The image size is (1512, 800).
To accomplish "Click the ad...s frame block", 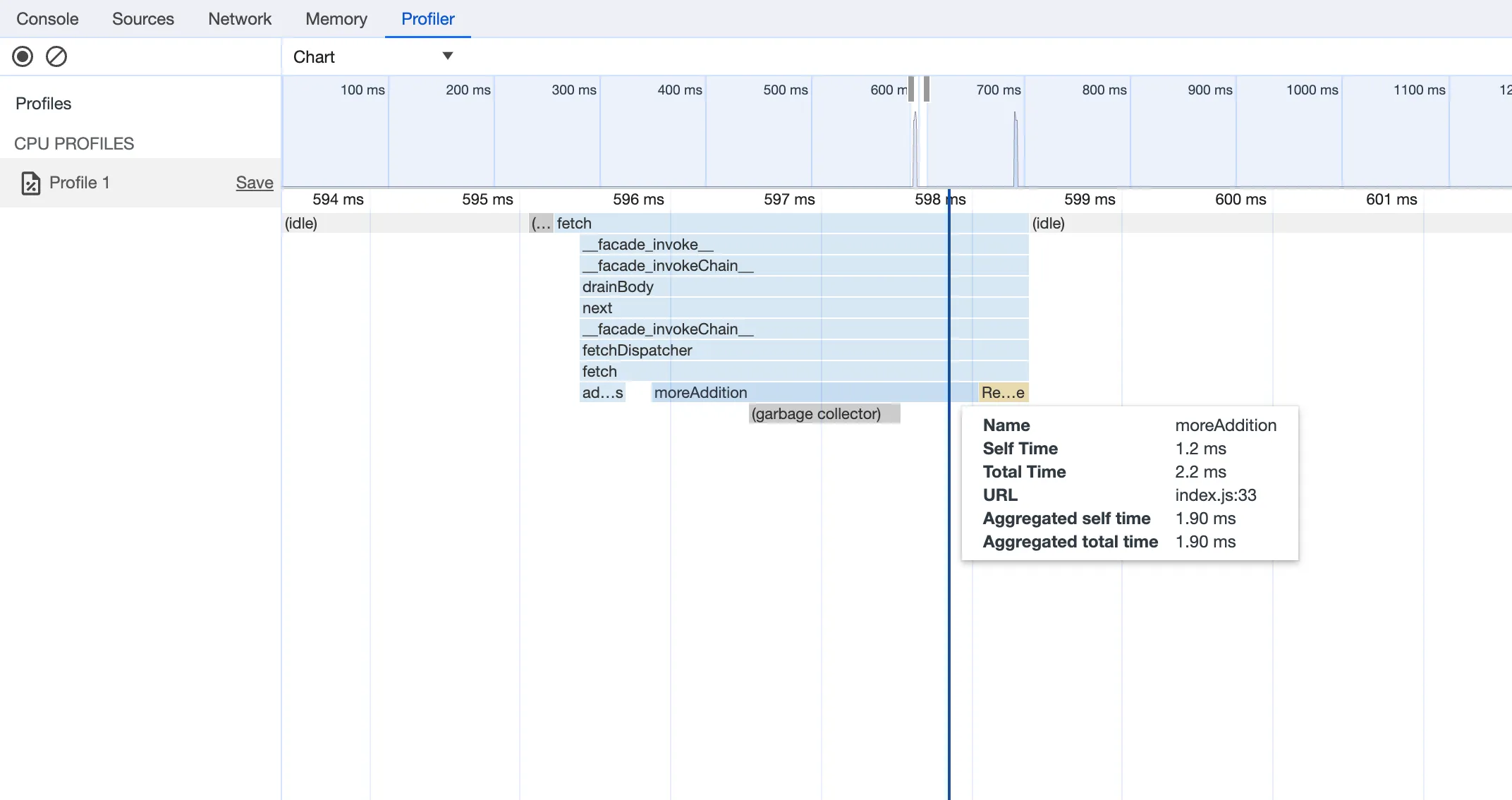I will click(602, 393).
